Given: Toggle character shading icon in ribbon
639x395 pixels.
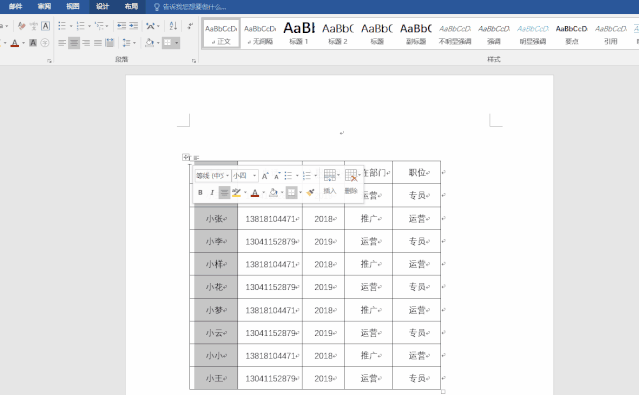Looking at the screenshot, I should (x=33, y=42).
